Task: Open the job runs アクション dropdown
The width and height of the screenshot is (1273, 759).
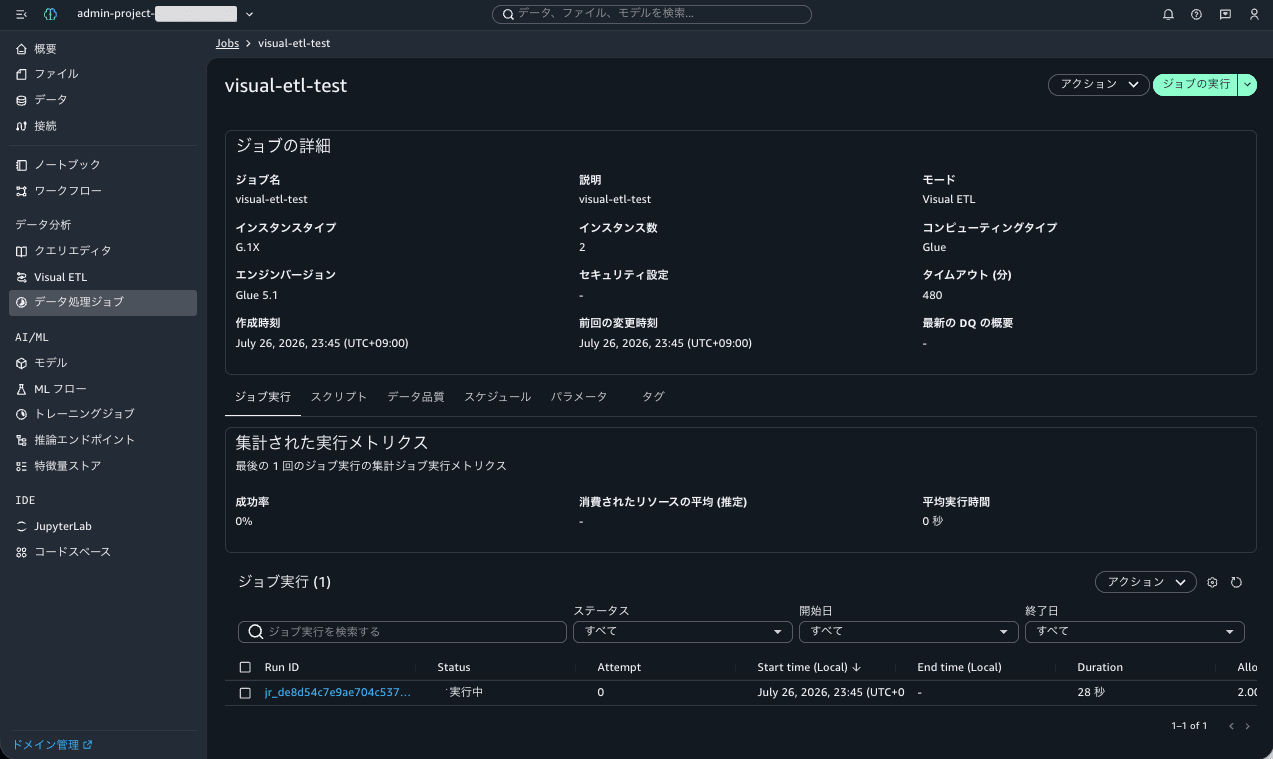Action: (1146, 582)
